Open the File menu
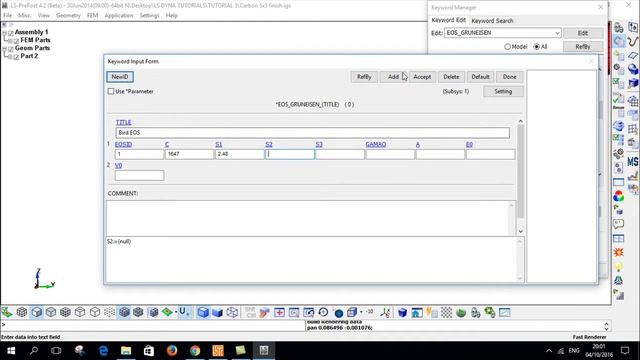640x360 pixels. point(8,16)
